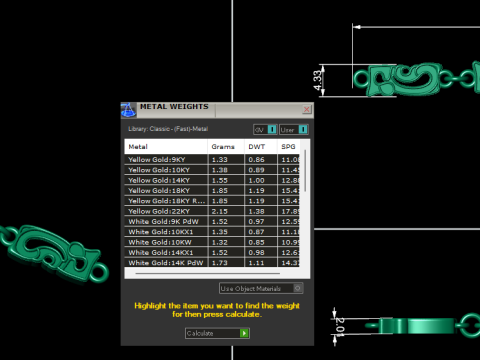Image resolution: width=480 pixels, height=360 pixels.
Task: Click the Library: Classic - (Fast)-Metal label
Action: click(x=168, y=129)
